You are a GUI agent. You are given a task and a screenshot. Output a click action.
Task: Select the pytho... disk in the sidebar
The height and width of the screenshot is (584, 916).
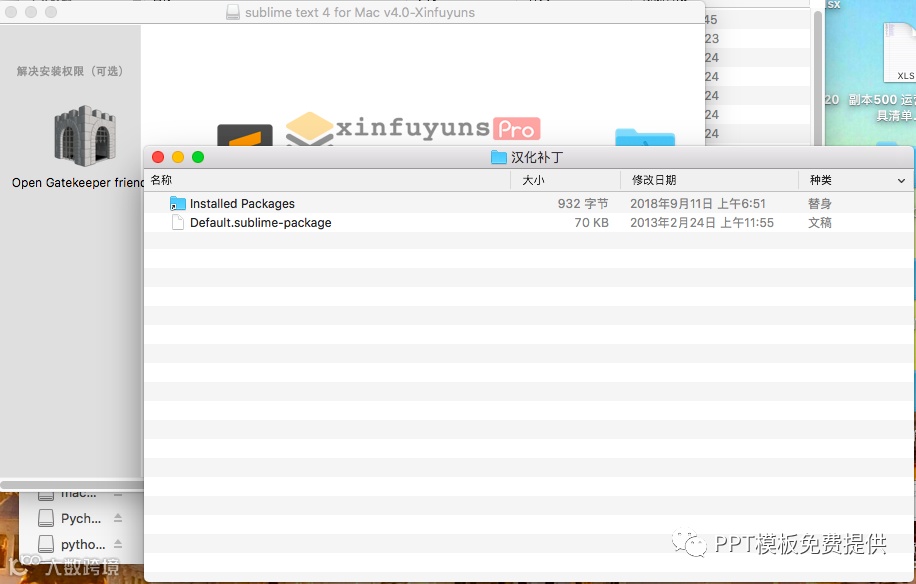[72, 544]
